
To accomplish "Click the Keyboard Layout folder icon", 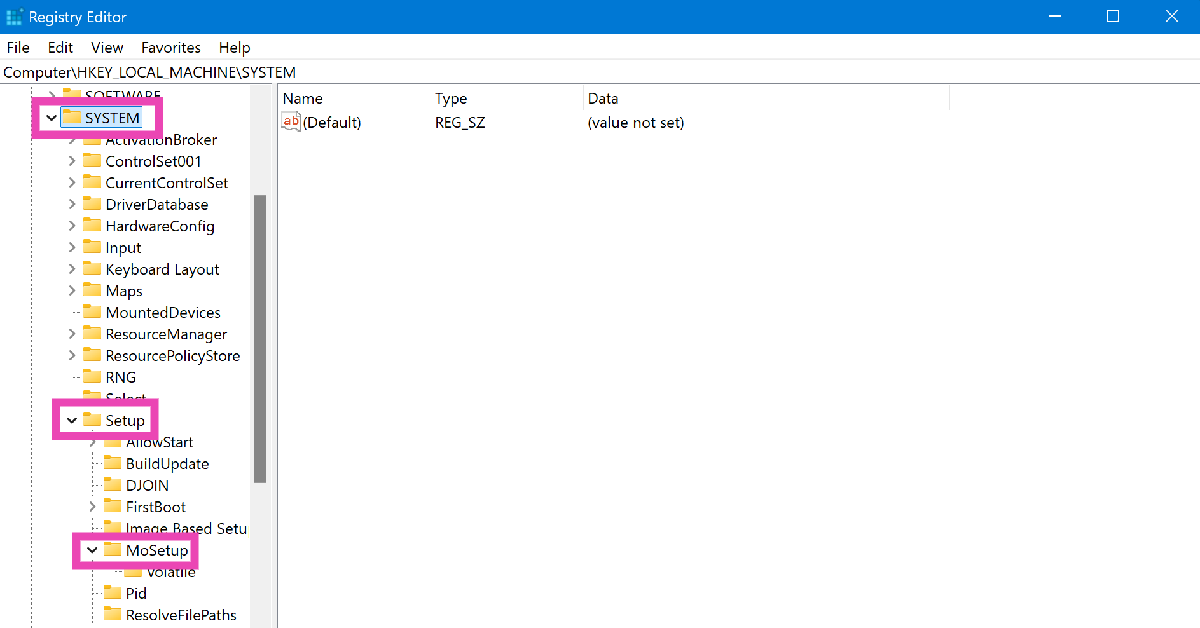I will point(92,269).
